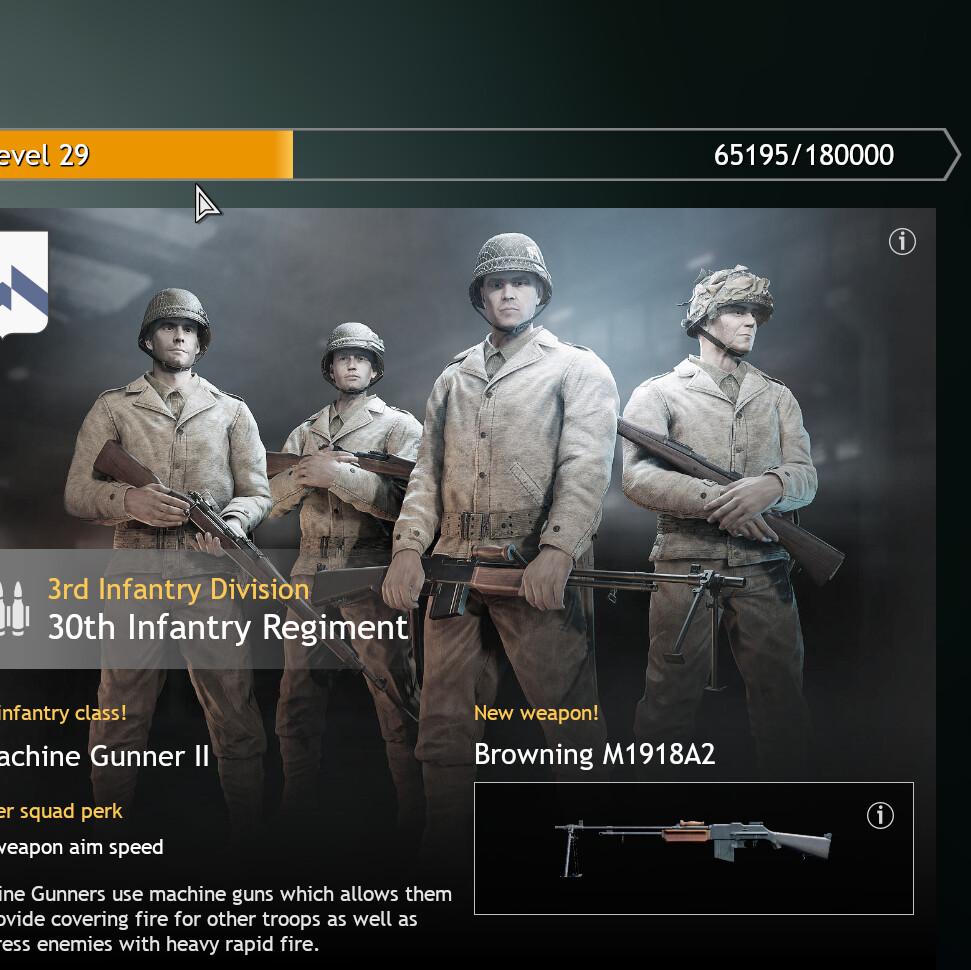Open the squad info icon above soldiers

pos(902,242)
